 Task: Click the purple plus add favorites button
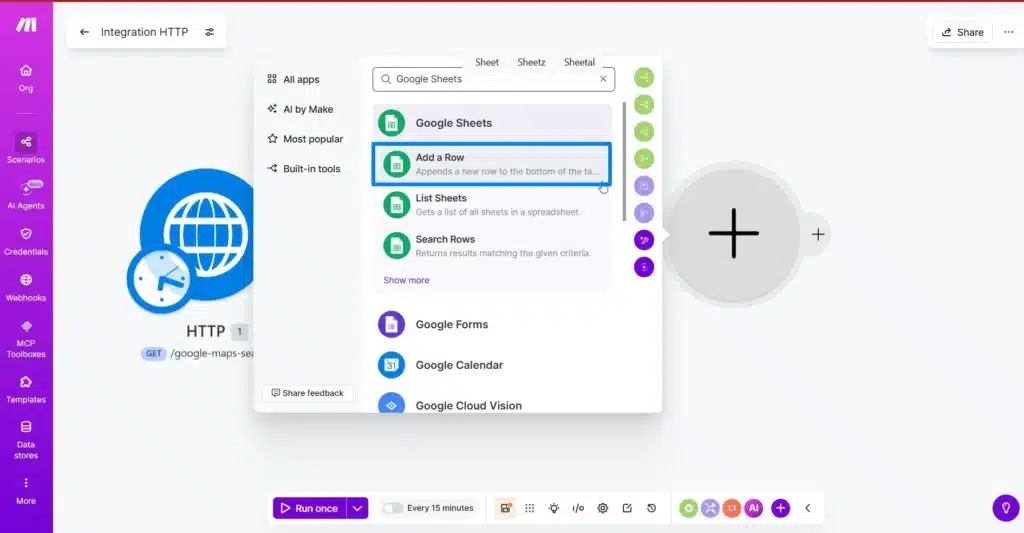pyautogui.click(x=780, y=508)
